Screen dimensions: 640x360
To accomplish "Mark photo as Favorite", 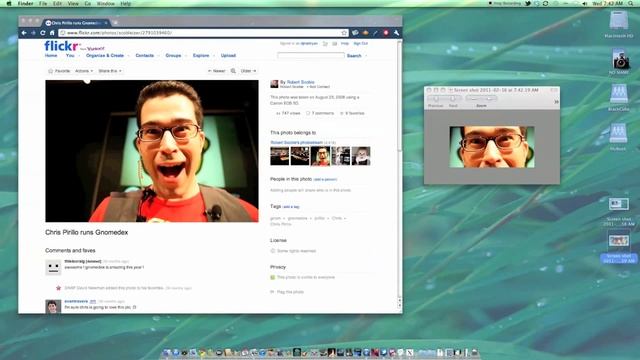I will point(59,71).
